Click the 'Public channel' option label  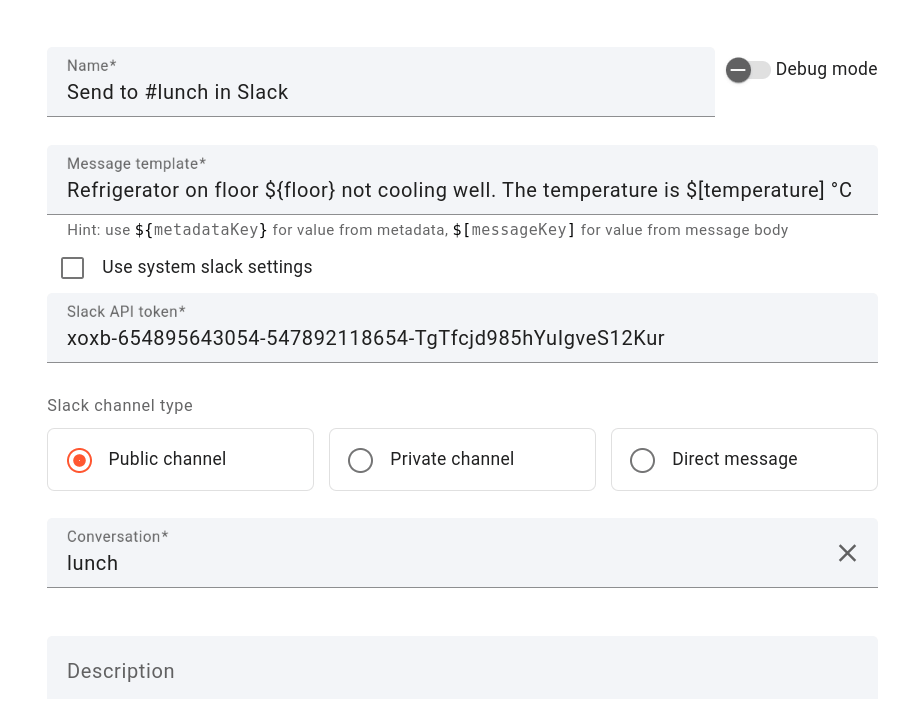[167, 460]
